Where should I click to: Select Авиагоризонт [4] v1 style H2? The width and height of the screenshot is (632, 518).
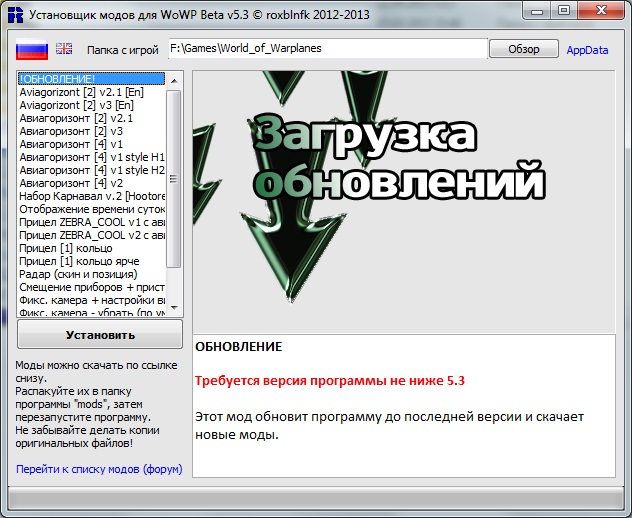[x=91, y=170]
